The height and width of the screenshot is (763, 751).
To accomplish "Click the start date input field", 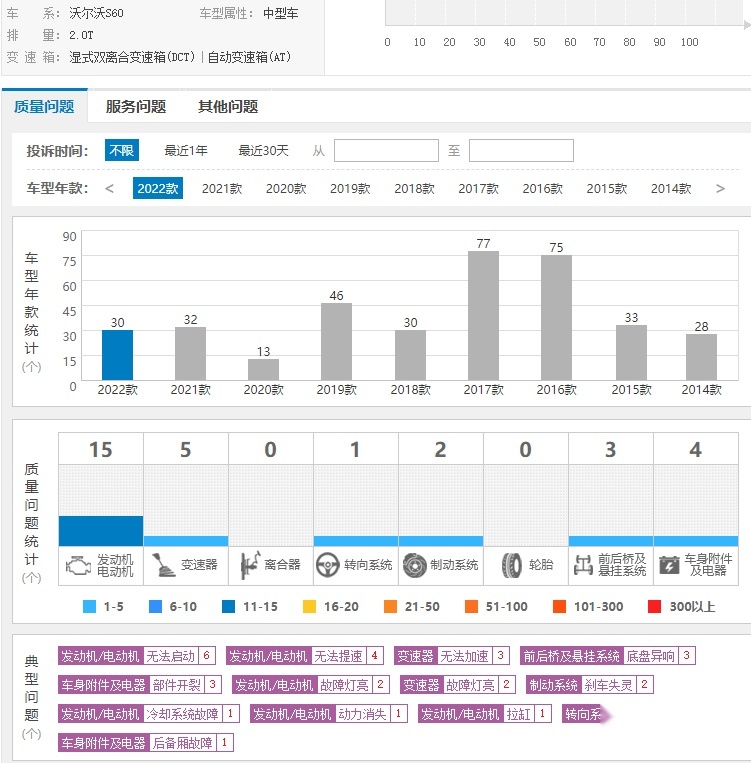I will tap(386, 150).
